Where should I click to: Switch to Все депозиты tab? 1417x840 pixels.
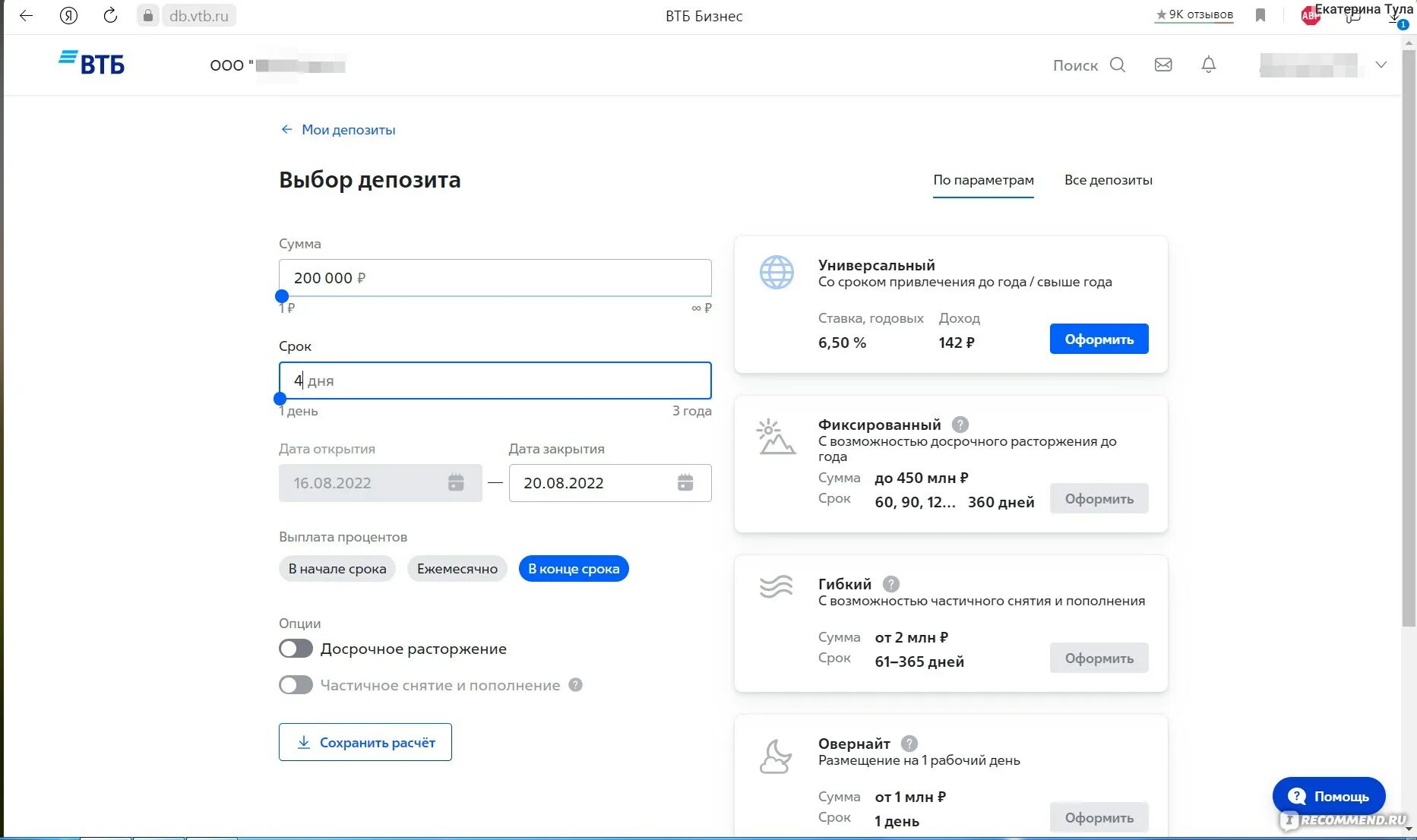coord(1108,181)
